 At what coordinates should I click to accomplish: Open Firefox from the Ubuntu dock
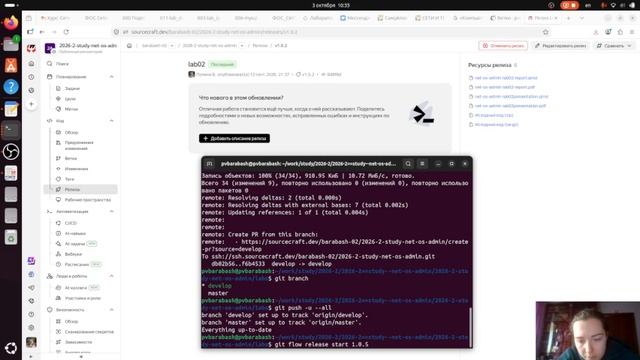coord(11,22)
